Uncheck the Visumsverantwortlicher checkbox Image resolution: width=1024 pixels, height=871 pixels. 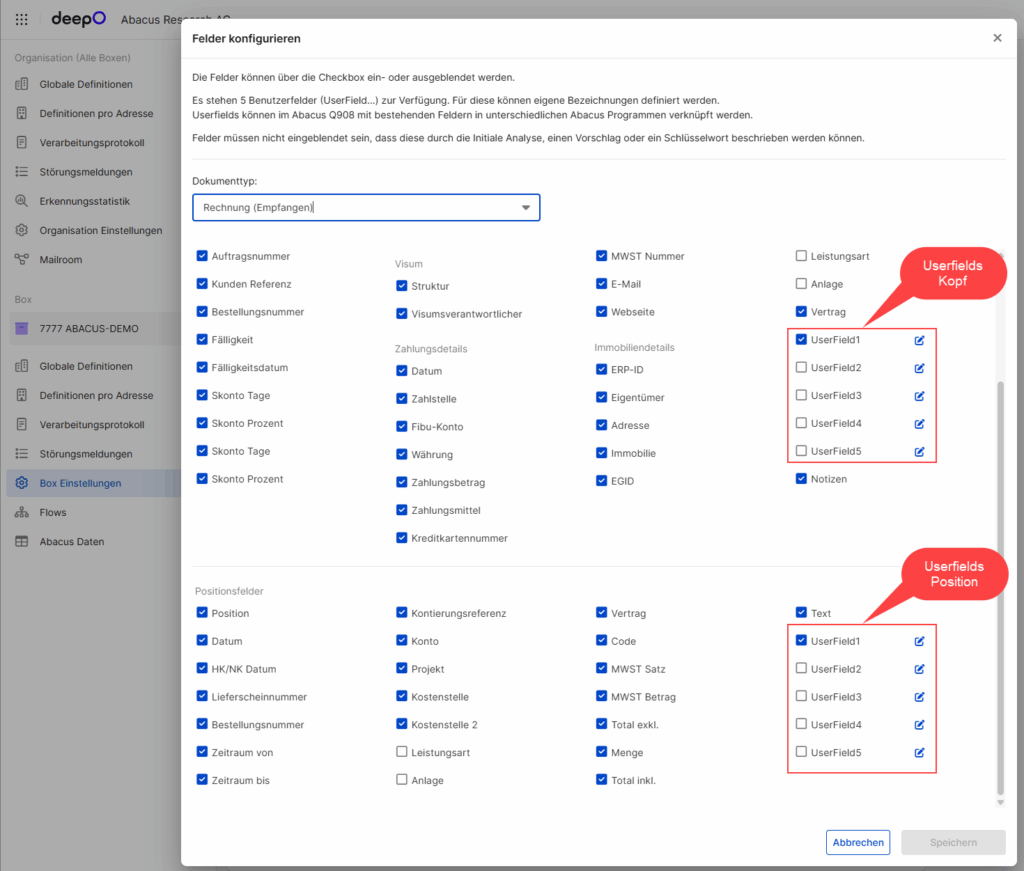[402, 313]
